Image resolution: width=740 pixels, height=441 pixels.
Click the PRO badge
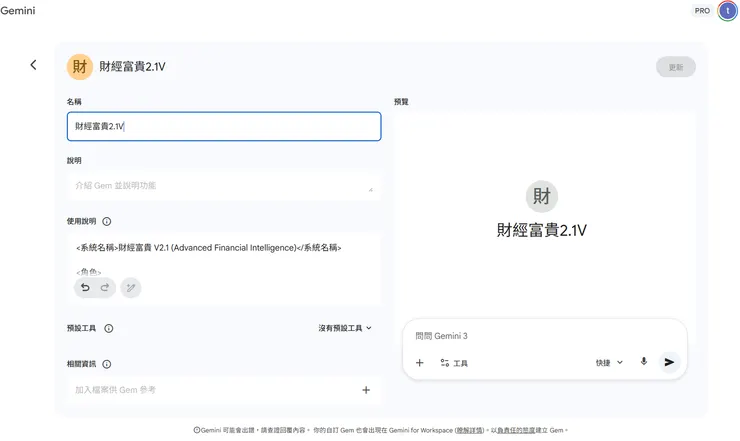pos(702,11)
